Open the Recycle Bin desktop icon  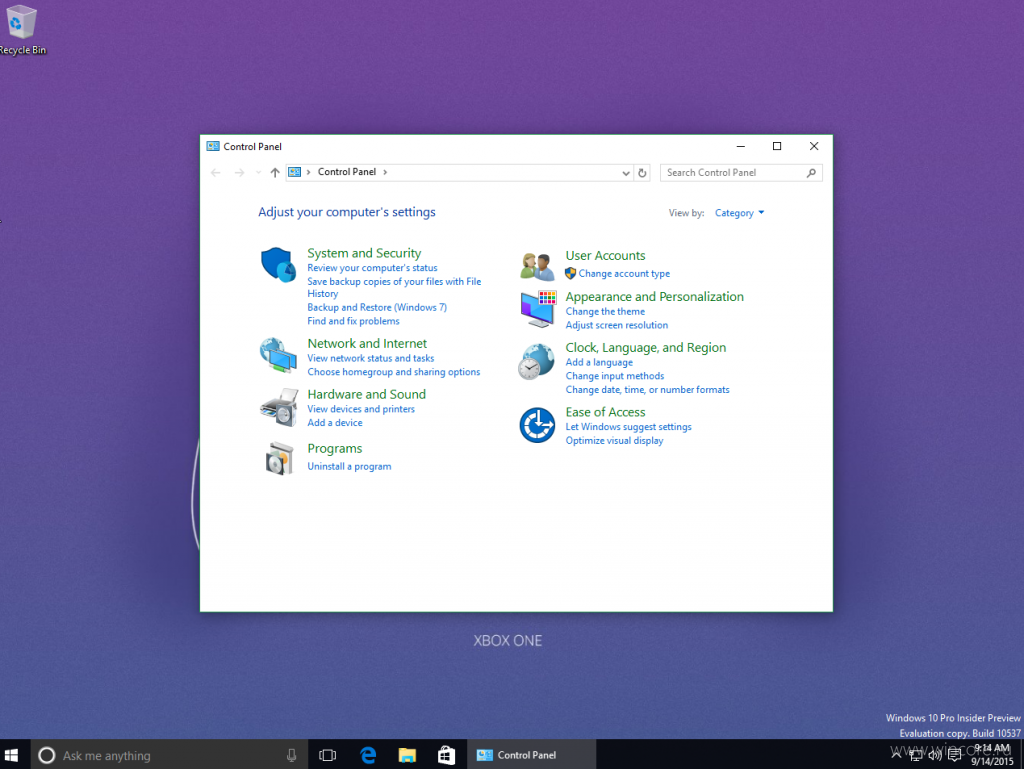coord(22,30)
